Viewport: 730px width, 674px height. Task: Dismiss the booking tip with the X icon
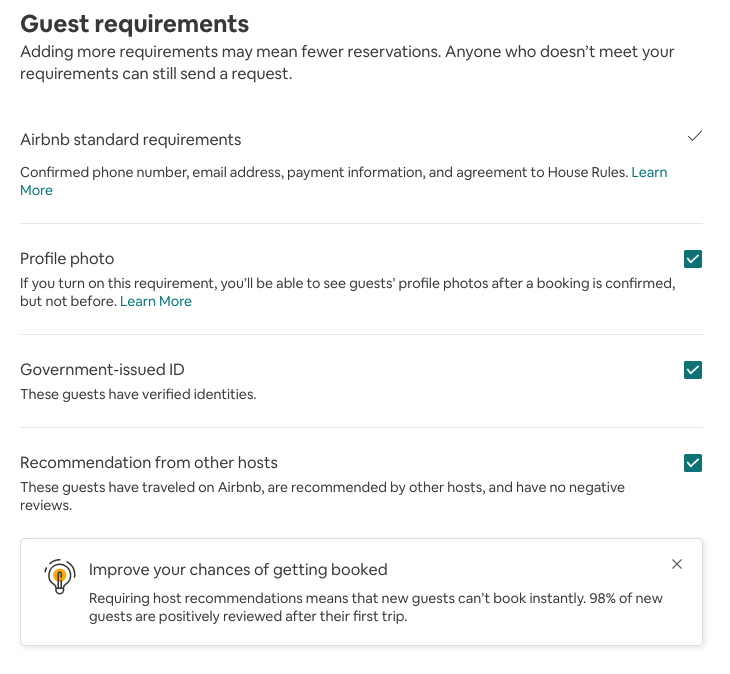677,564
